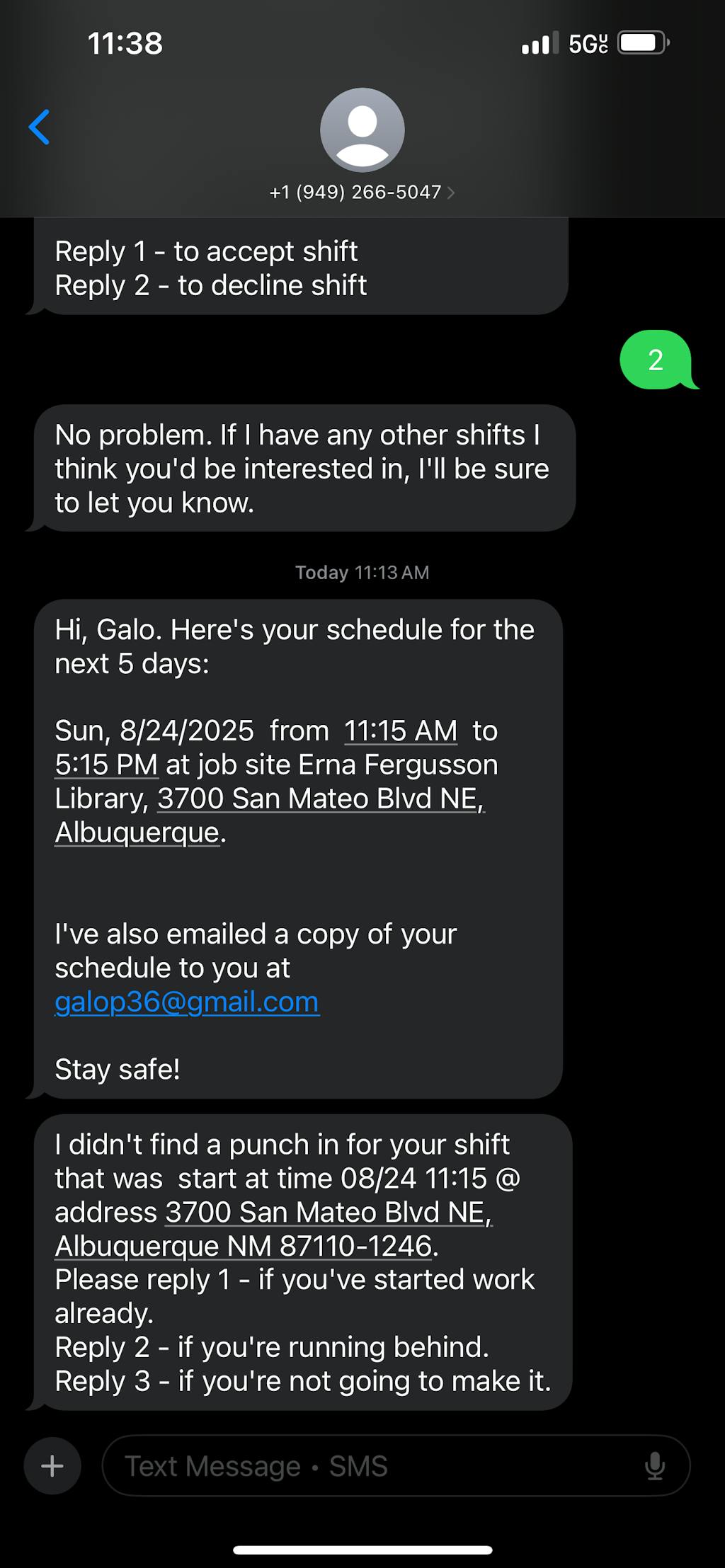
Task: Tap the microphone dictation icon
Action: point(655,1465)
